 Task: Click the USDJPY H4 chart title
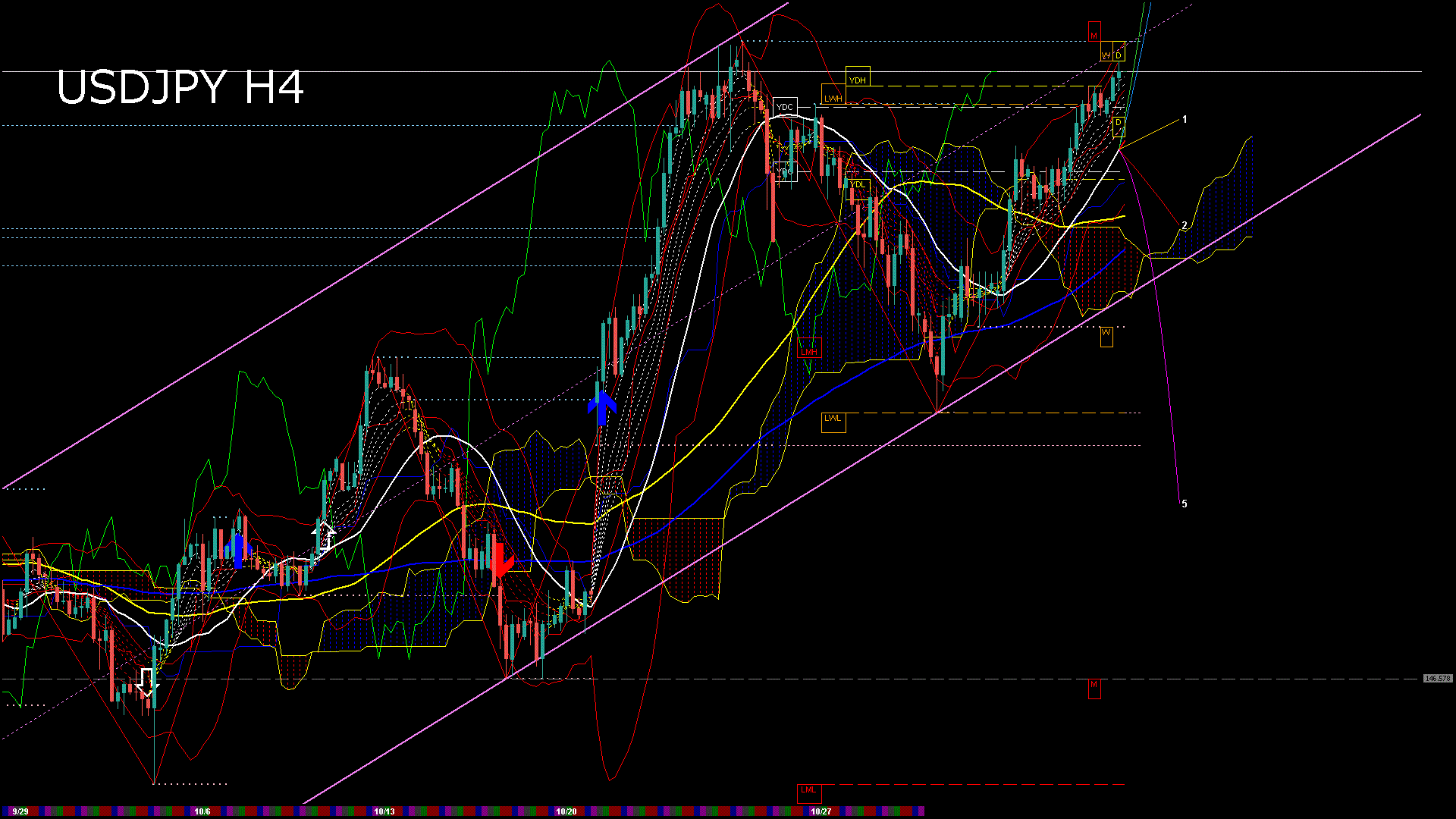[180, 87]
